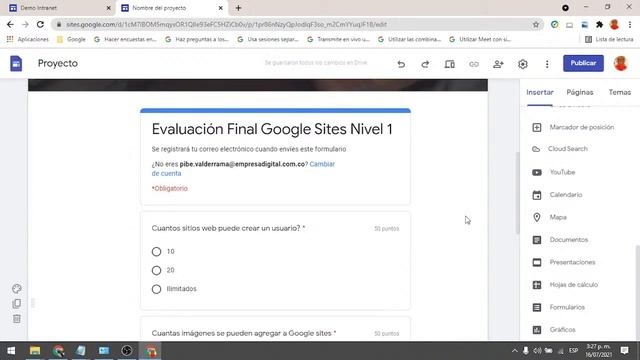Delete the section with trash icon
The width and height of the screenshot is (640, 360).
click(17, 319)
